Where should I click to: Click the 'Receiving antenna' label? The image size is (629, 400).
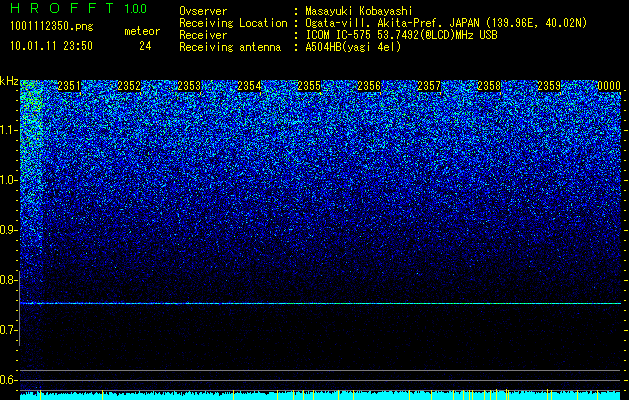(230, 47)
